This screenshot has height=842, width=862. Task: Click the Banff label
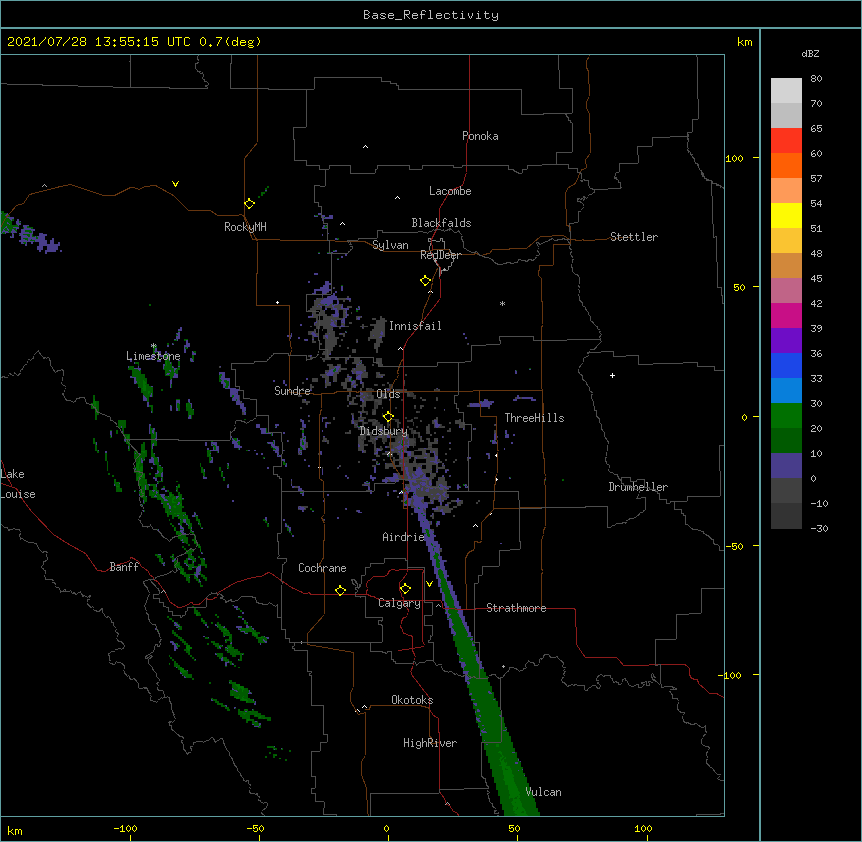(x=124, y=567)
